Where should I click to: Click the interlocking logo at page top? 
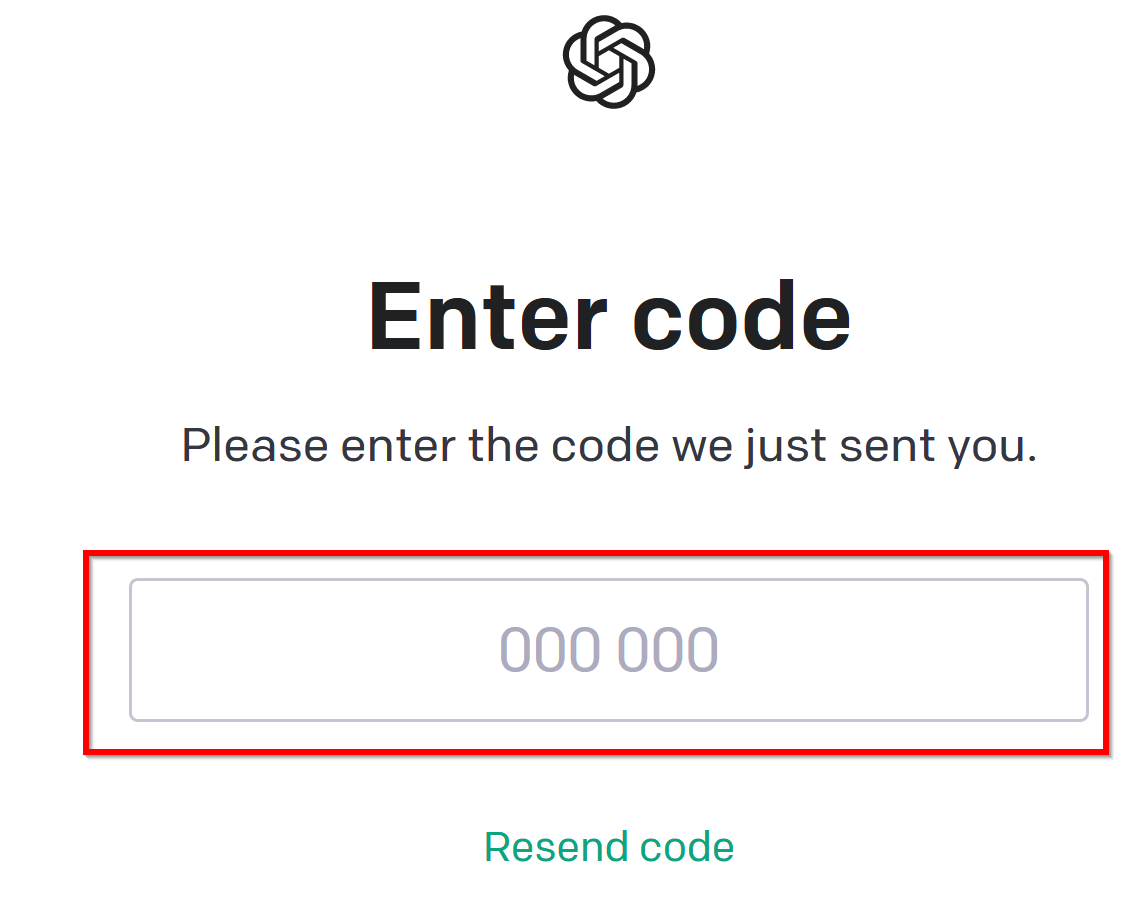tap(608, 62)
